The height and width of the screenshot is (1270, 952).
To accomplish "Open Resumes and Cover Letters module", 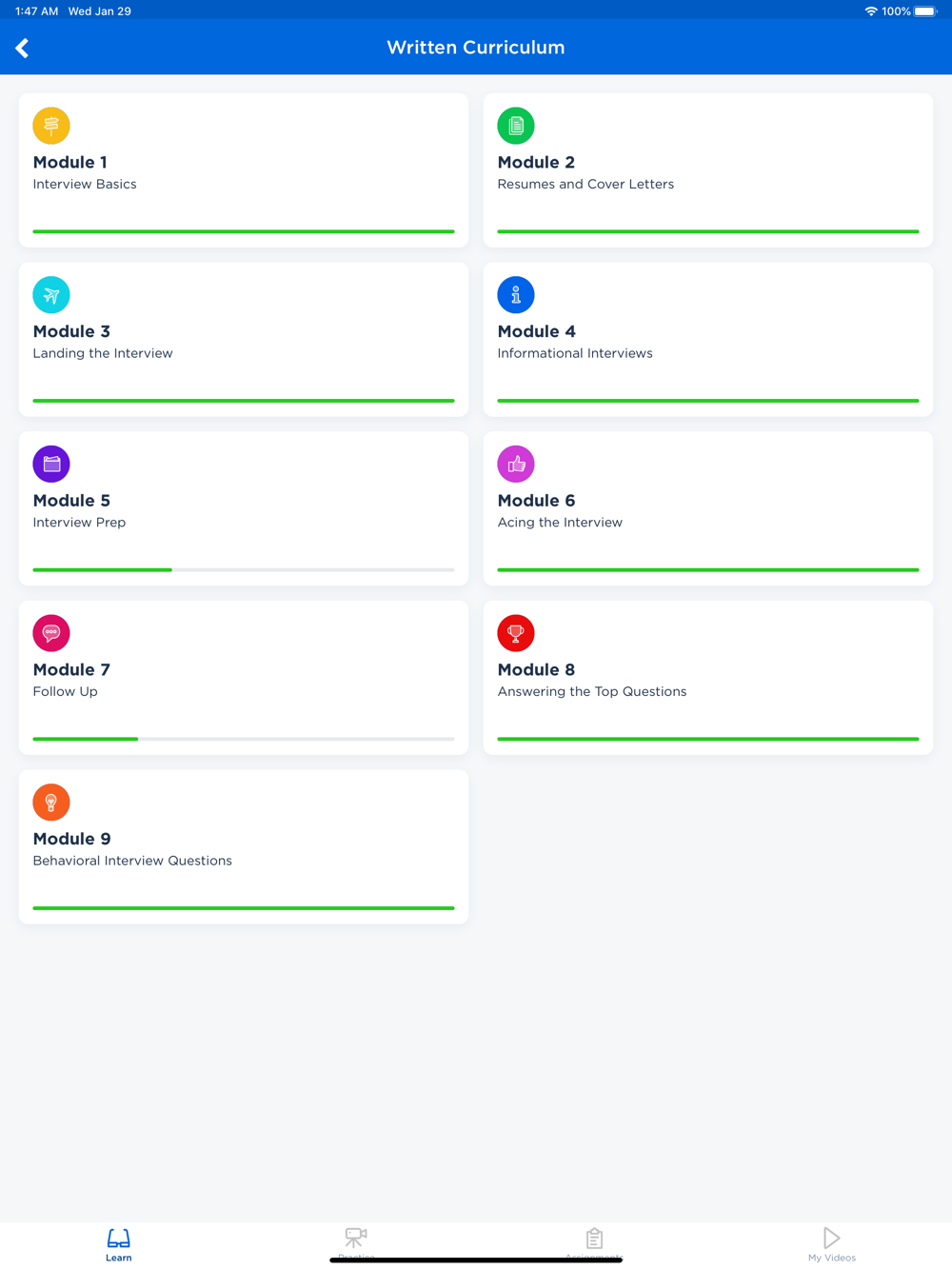I will click(708, 170).
